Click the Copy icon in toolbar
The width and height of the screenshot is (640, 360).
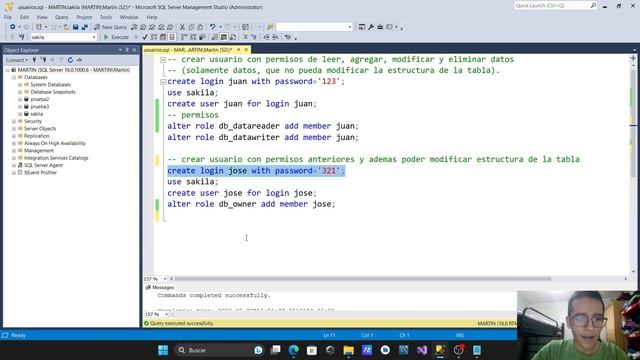[191, 27]
